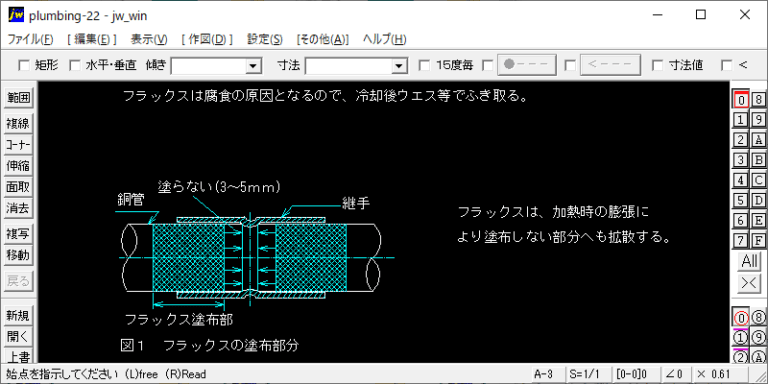768x384 pixels.
Task: Open the ファイル(F) menu
Action: pyautogui.click(x=30, y=40)
